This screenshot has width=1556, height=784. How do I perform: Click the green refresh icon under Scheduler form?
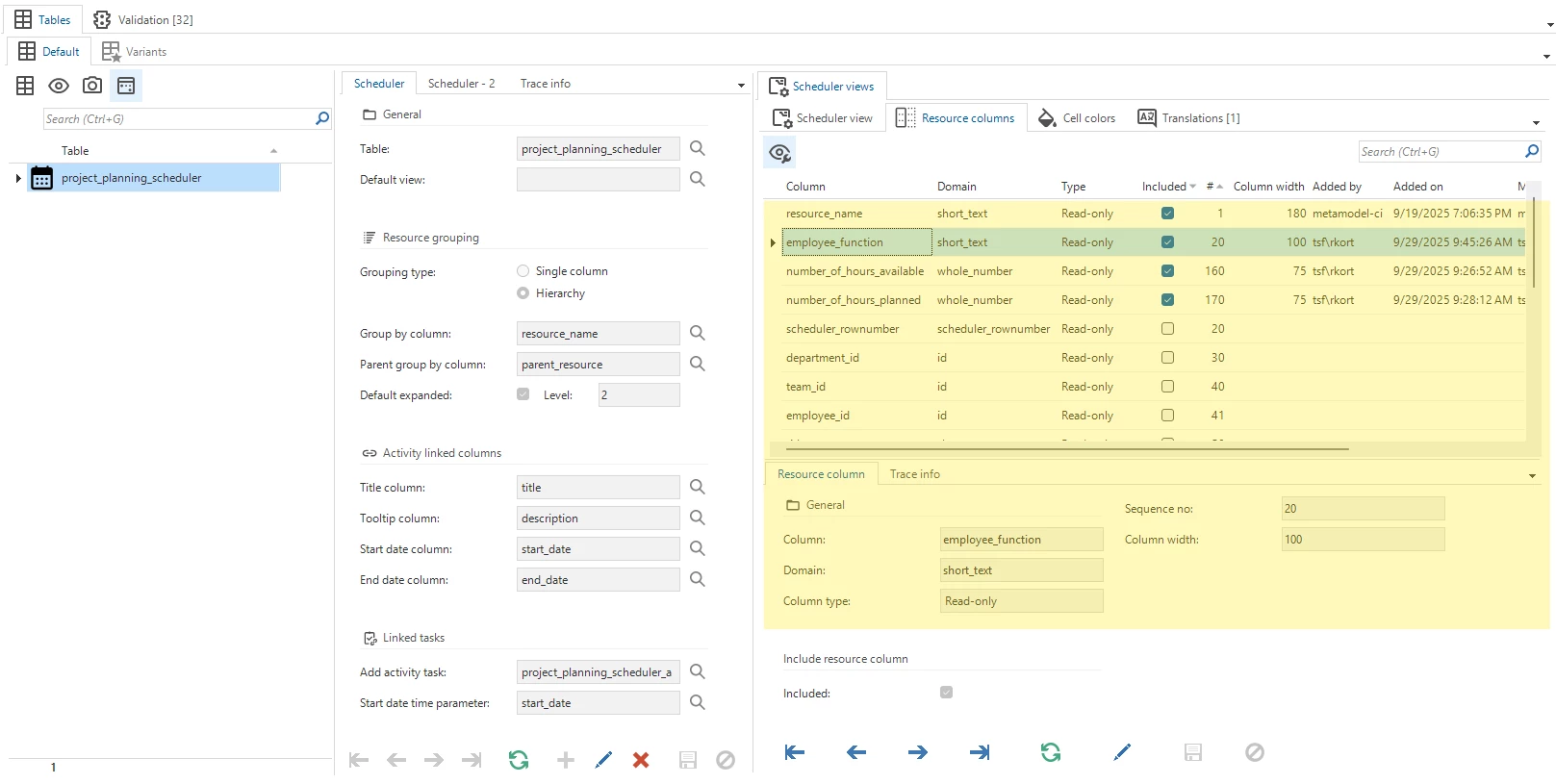pyautogui.click(x=519, y=760)
